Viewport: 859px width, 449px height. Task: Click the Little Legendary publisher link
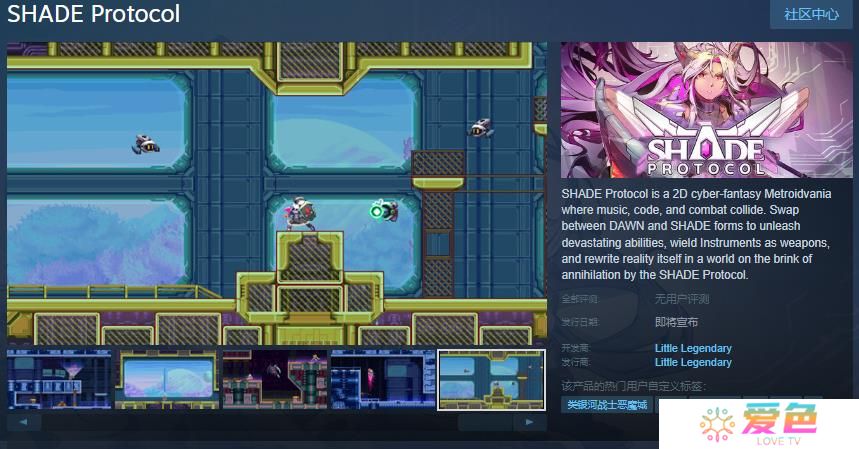coord(693,362)
